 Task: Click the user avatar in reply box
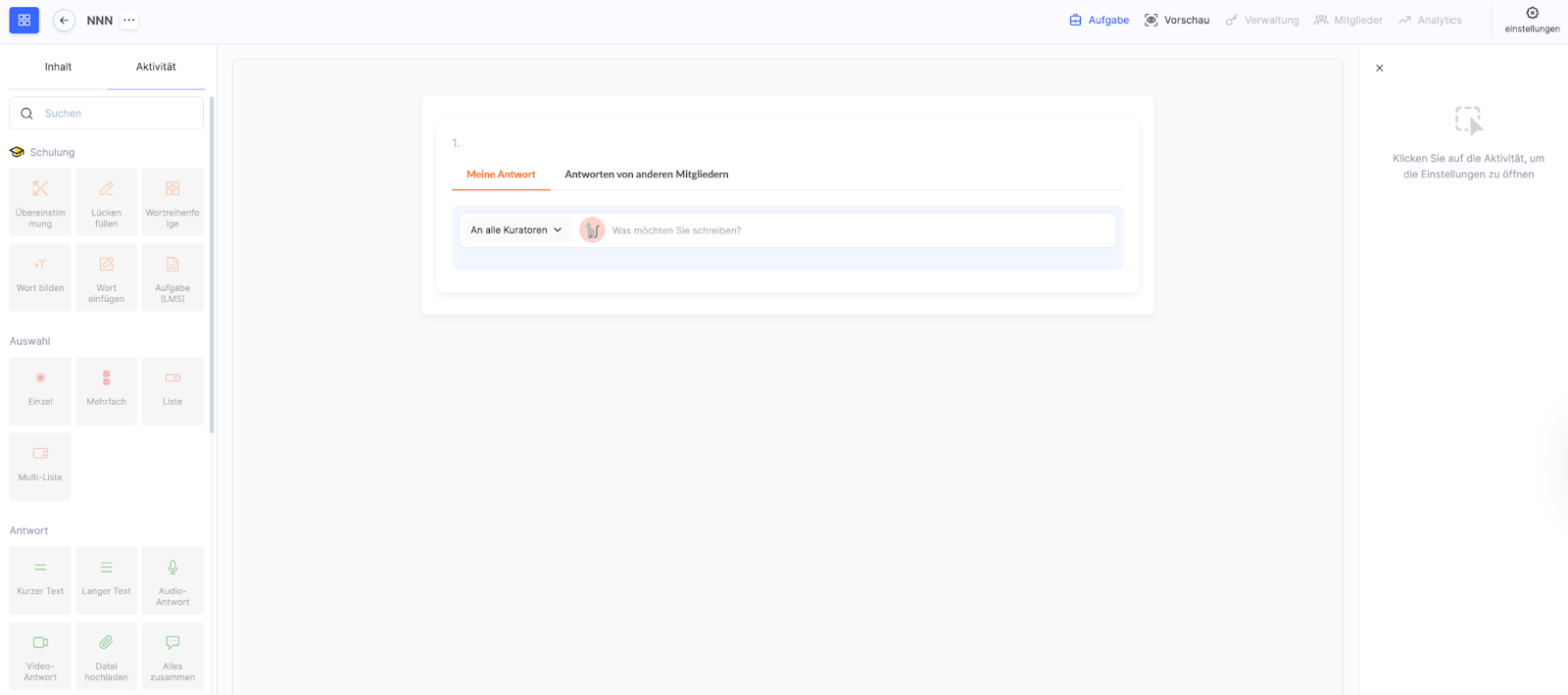click(592, 230)
